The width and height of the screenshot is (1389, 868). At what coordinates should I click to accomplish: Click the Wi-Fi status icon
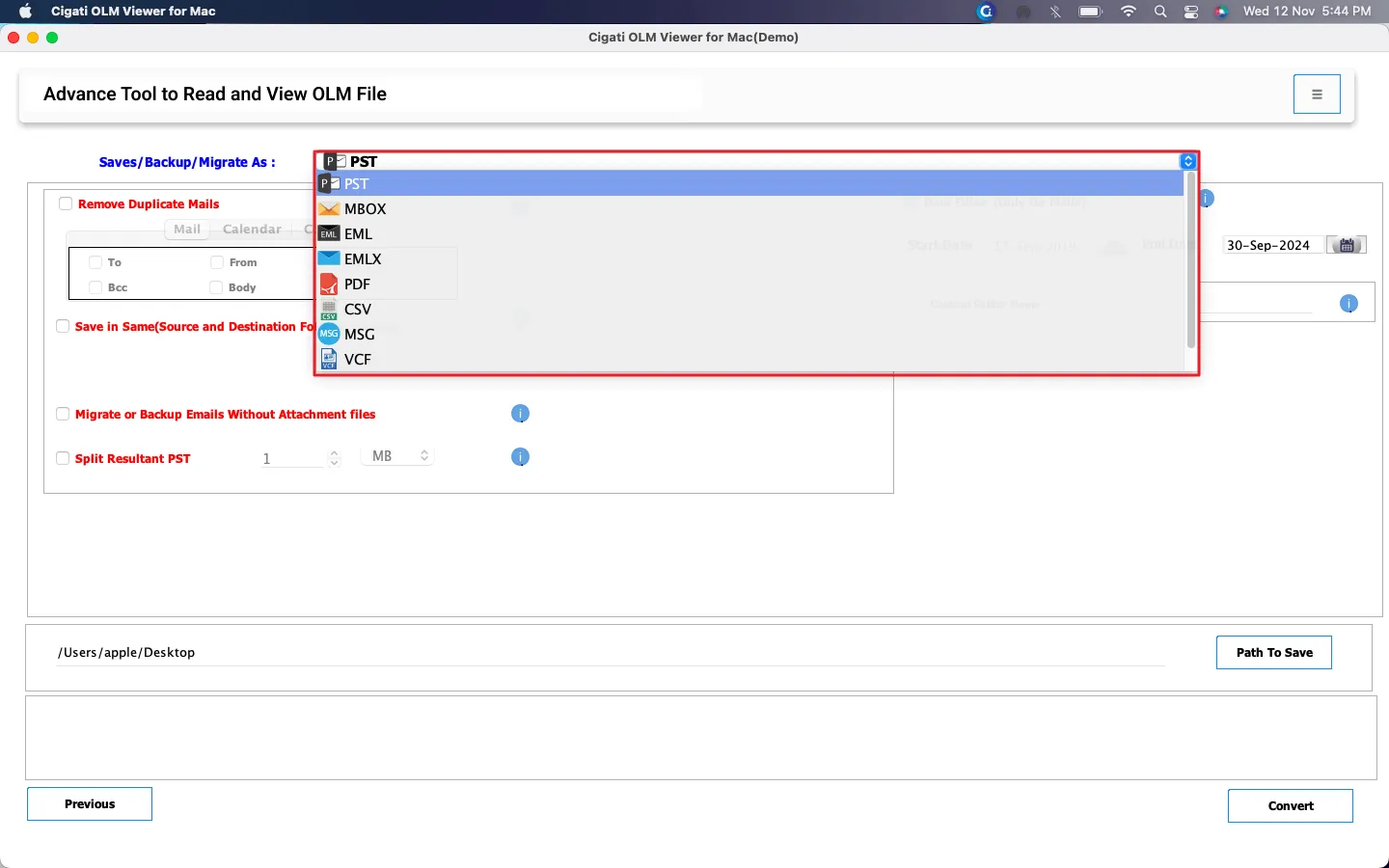point(1129,12)
